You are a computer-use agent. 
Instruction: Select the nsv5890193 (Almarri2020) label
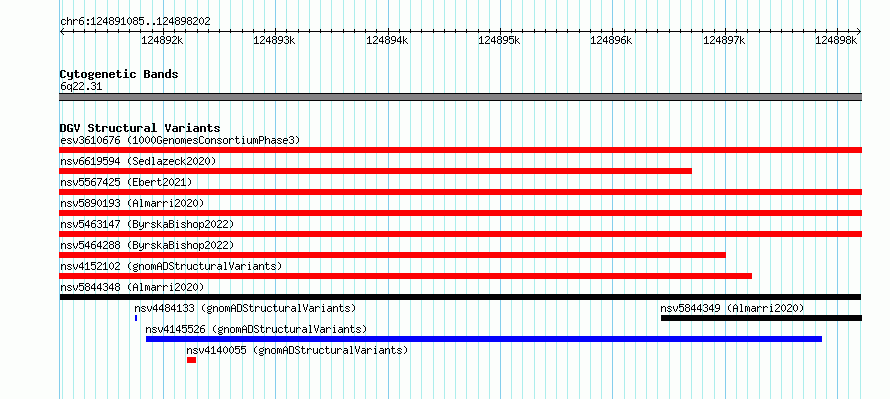132,203
